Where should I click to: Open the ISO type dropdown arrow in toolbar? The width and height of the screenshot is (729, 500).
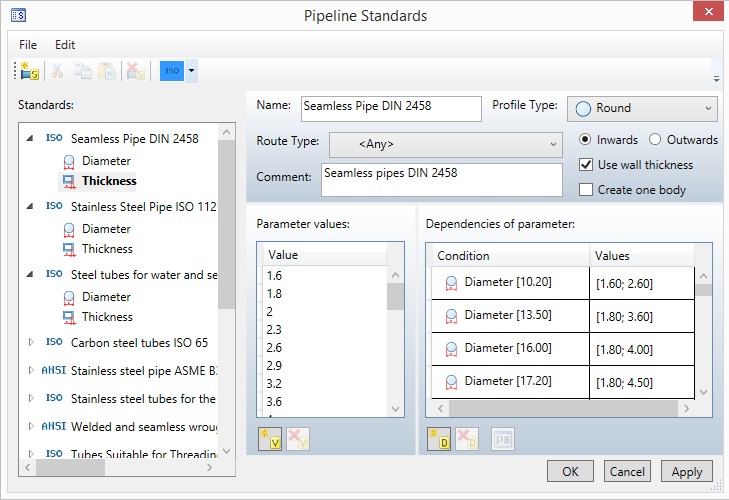(191, 71)
